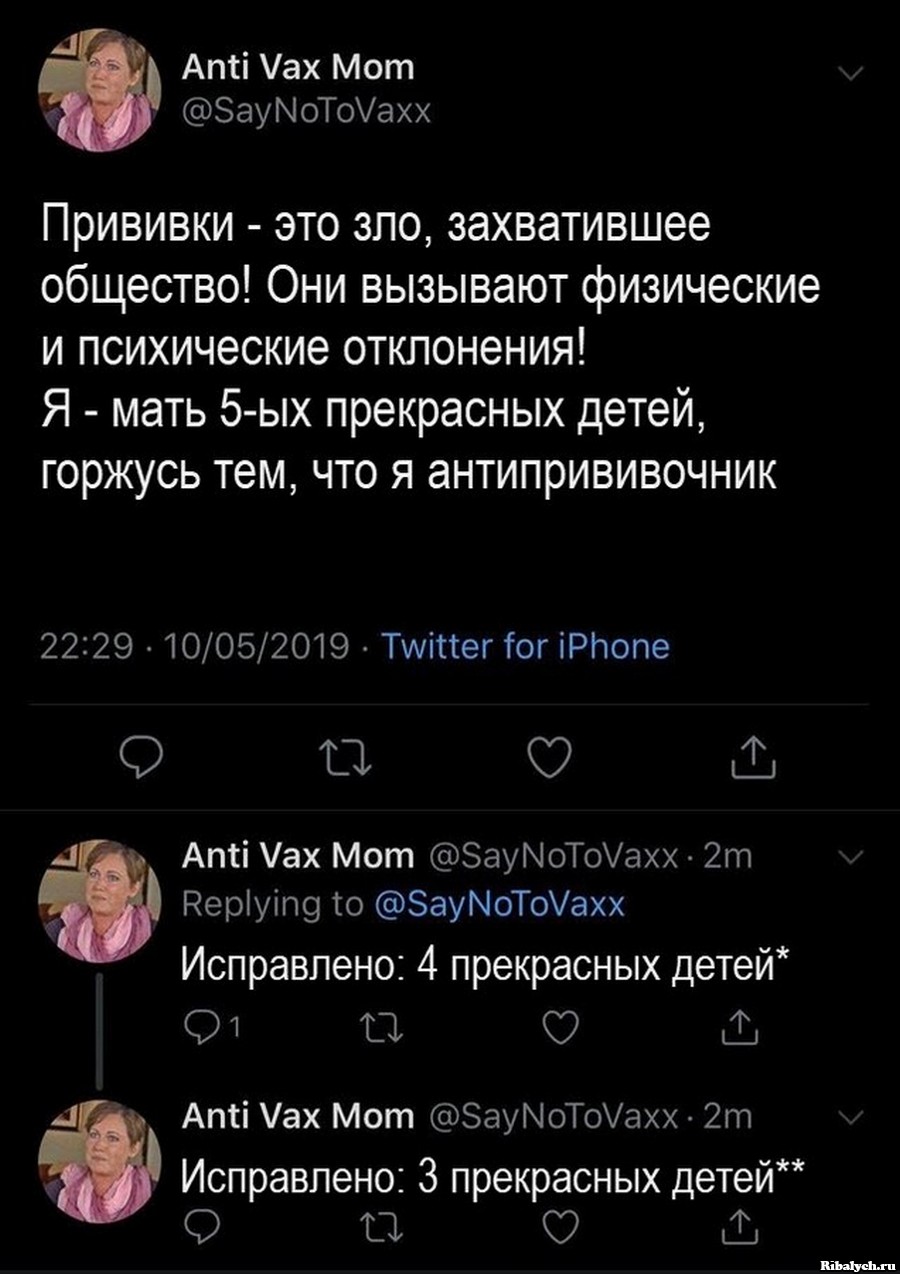
Task: Open the 'Twitter for iPhone' link
Action: click(524, 646)
